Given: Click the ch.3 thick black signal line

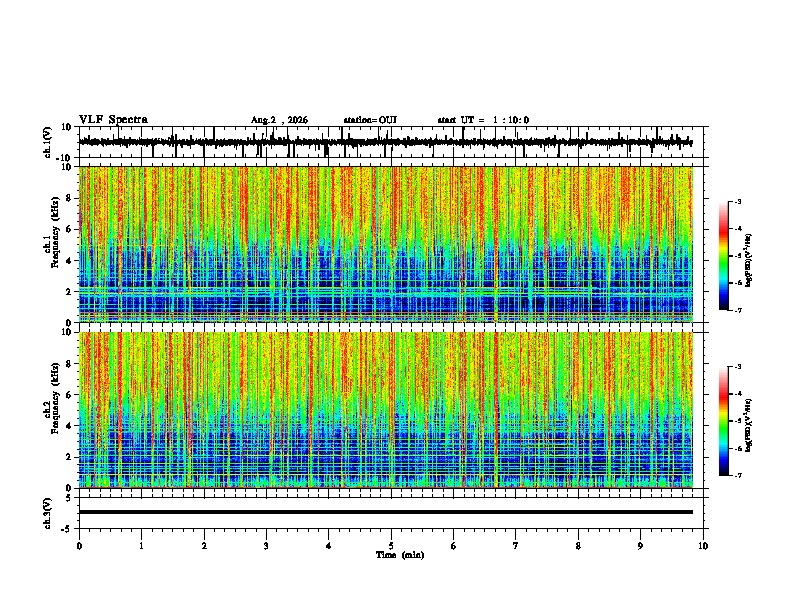Looking at the screenshot, I should [386, 512].
